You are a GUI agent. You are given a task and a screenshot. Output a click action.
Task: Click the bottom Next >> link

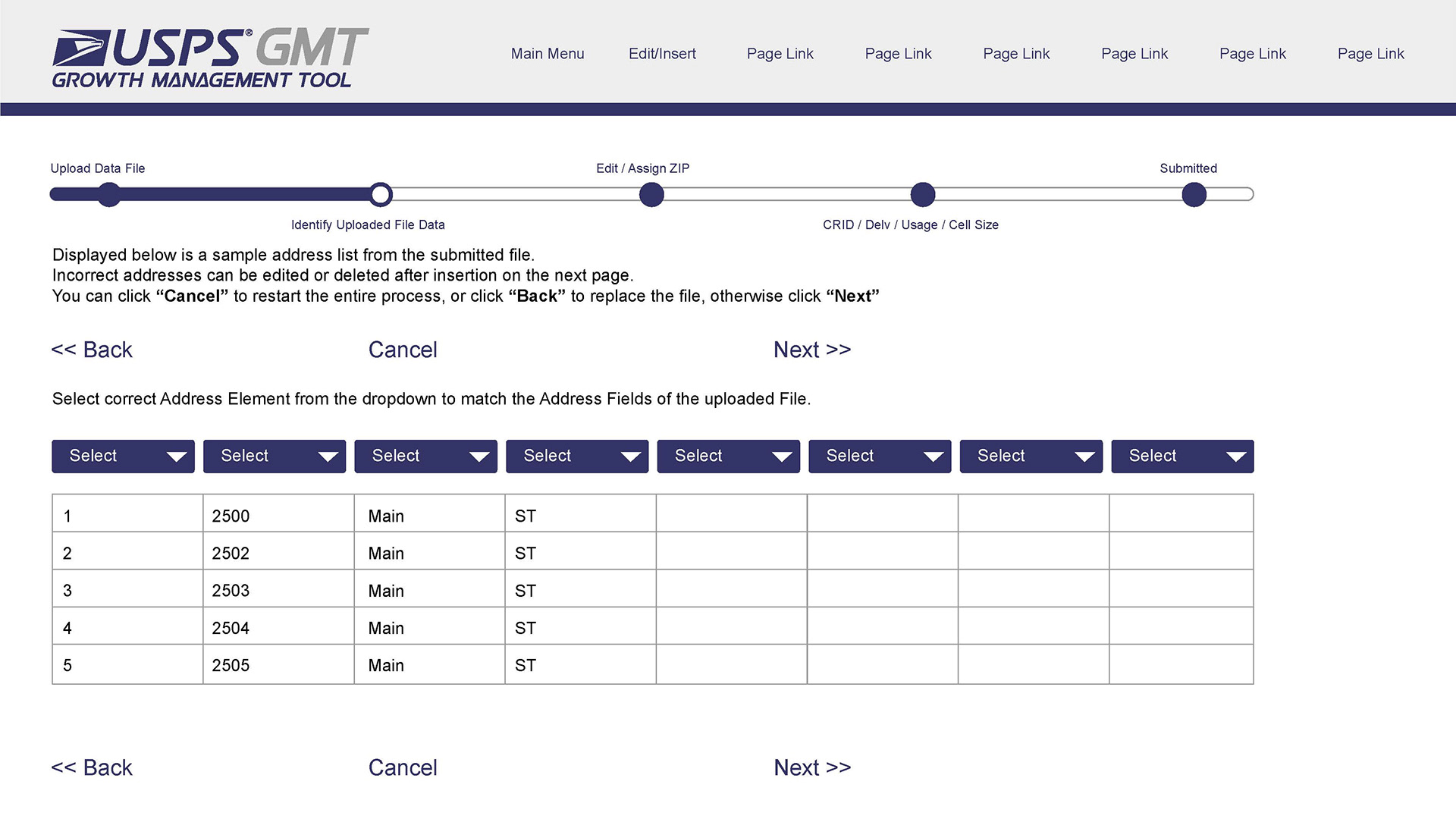[812, 767]
